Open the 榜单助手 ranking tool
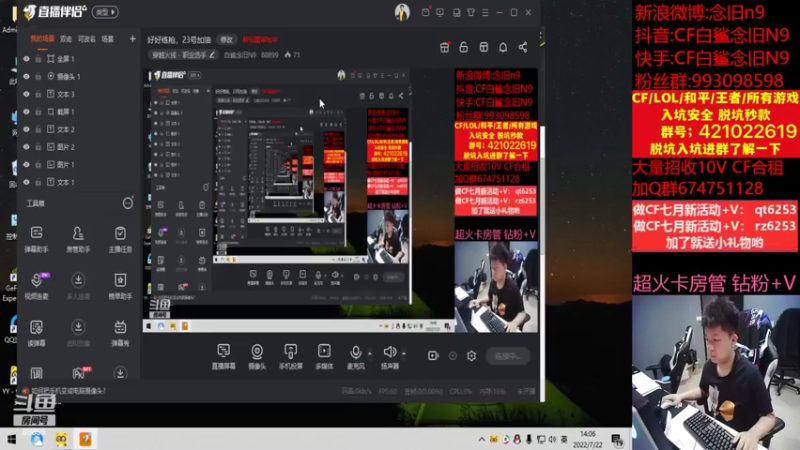The width and height of the screenshot is (800, 450). (x=120, y=286)
